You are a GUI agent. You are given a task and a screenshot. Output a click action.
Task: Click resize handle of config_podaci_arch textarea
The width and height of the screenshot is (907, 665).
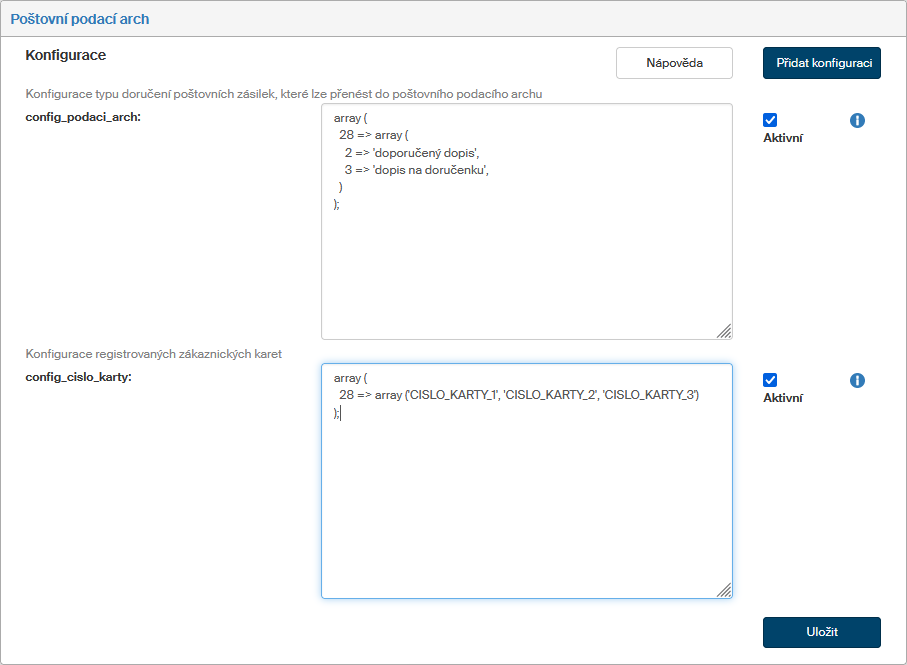click(x=724, y=331)
